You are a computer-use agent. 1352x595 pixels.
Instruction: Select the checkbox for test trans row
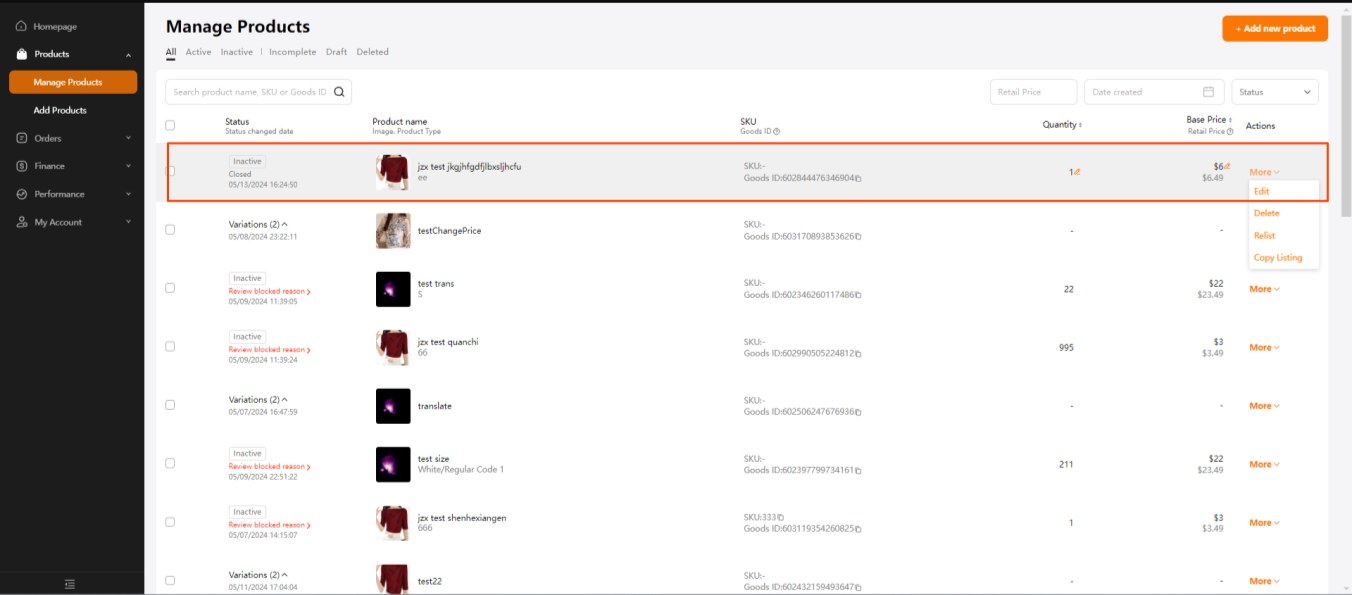(x=170, y=288)
